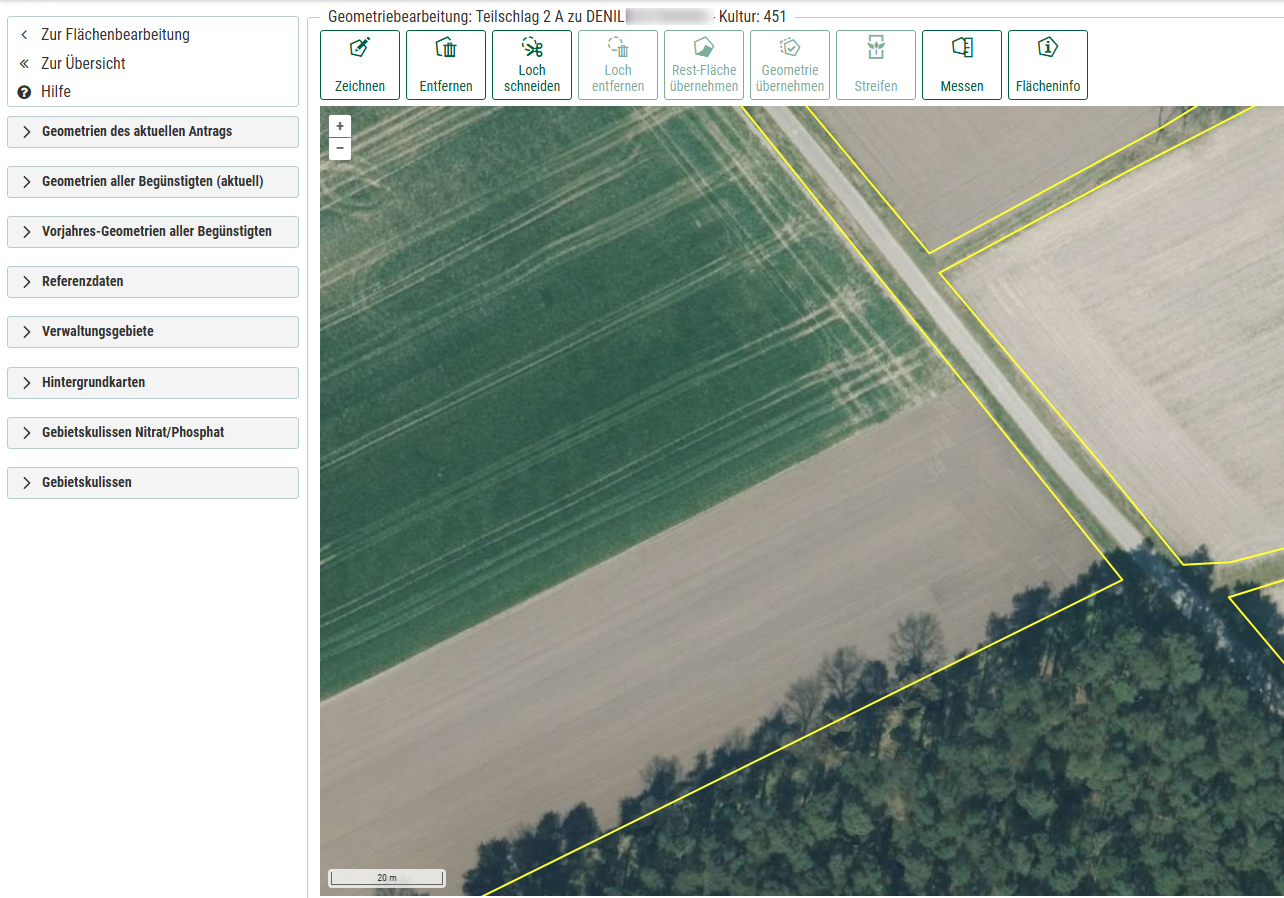Zoom out of the map
1284x898 pixels.
click(340, 149)
